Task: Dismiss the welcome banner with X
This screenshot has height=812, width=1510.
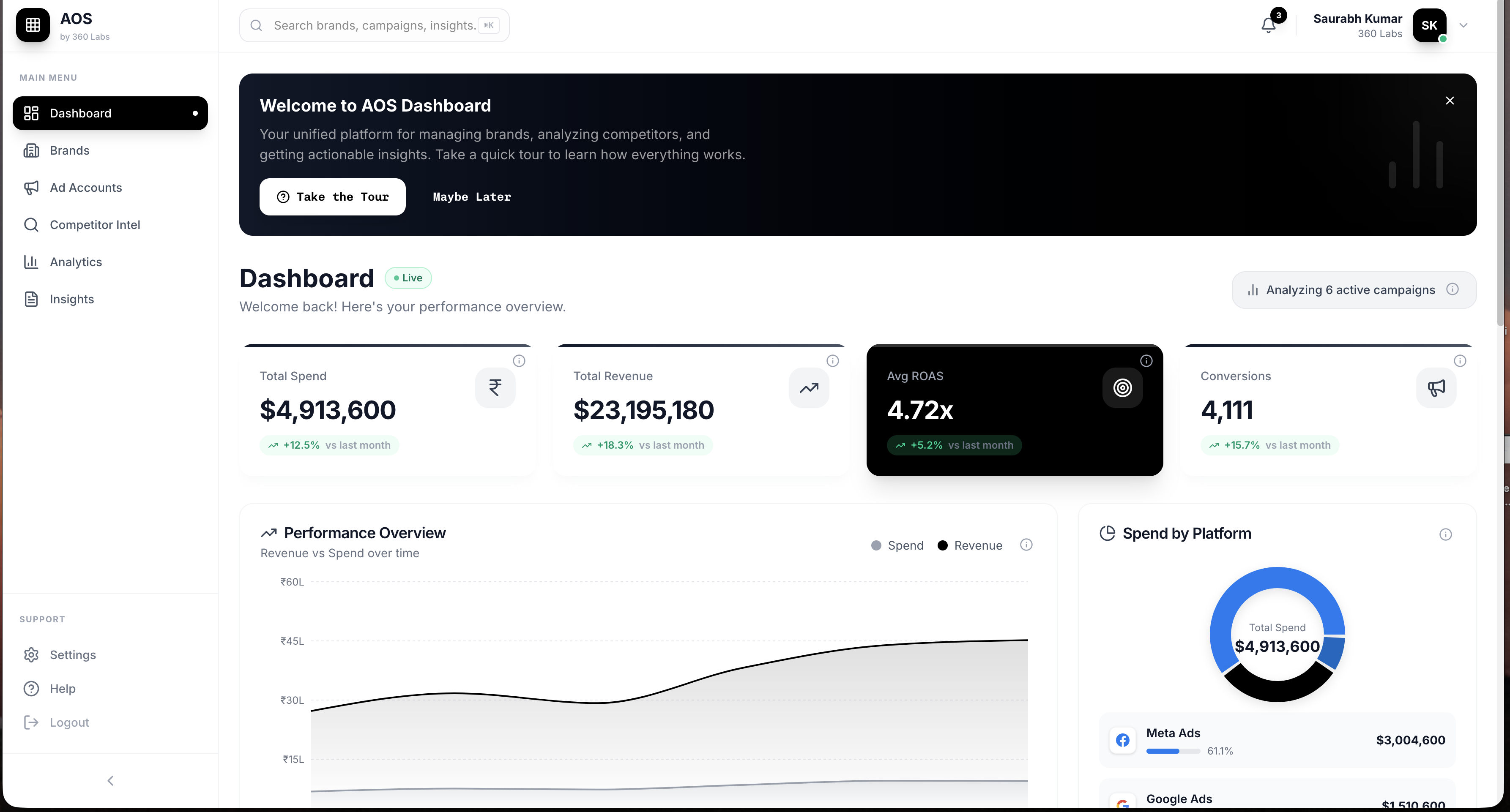Action: [1450, 101]
